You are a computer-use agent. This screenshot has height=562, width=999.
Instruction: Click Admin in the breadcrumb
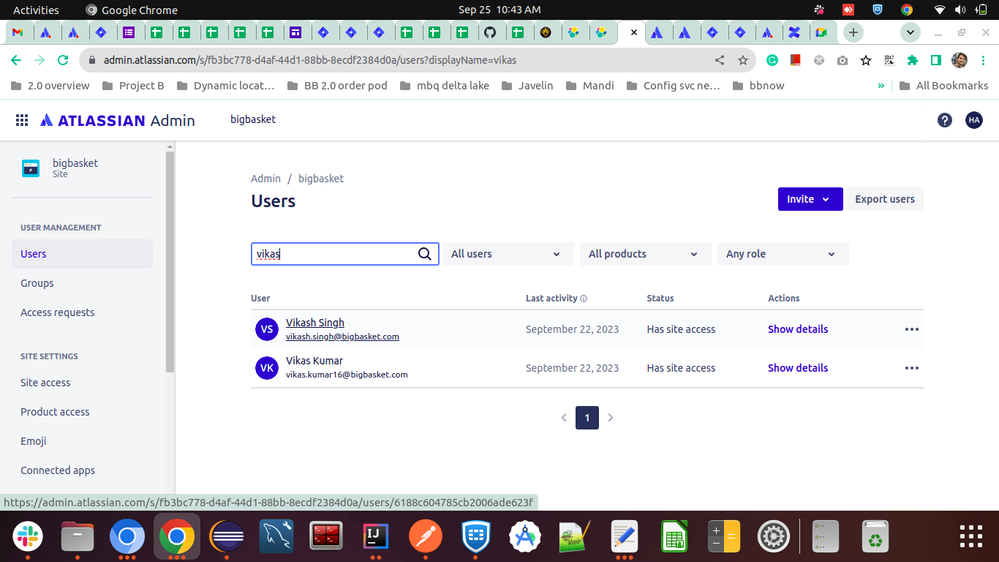tap(265, 178)
